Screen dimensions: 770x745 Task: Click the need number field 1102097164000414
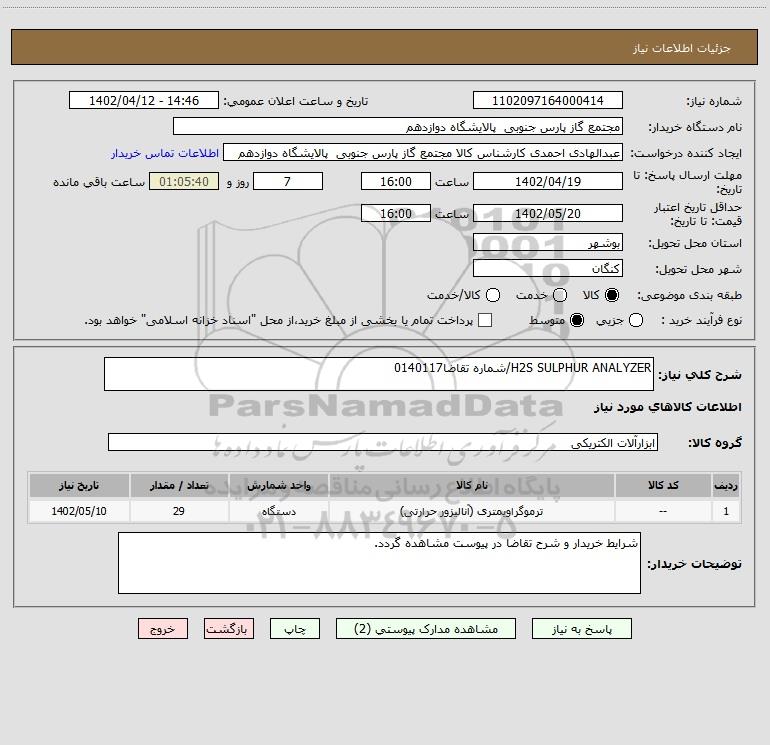(x=548, y=100)
